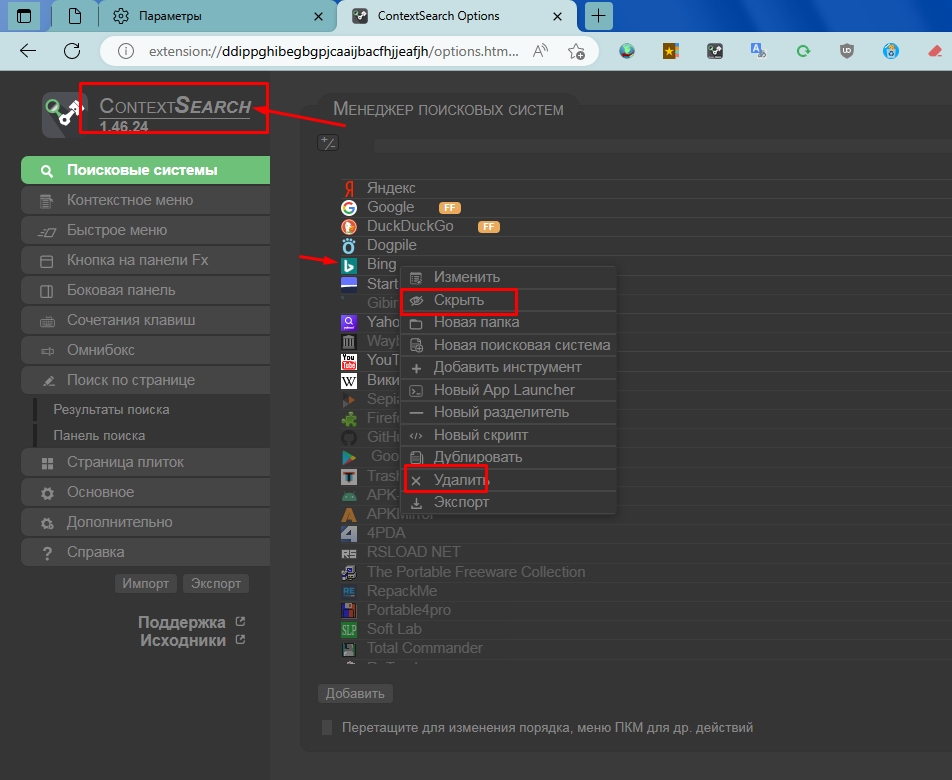Add page to favorites star icon
952x780 pixels.
pyautogui.click(x=576, y=51)
